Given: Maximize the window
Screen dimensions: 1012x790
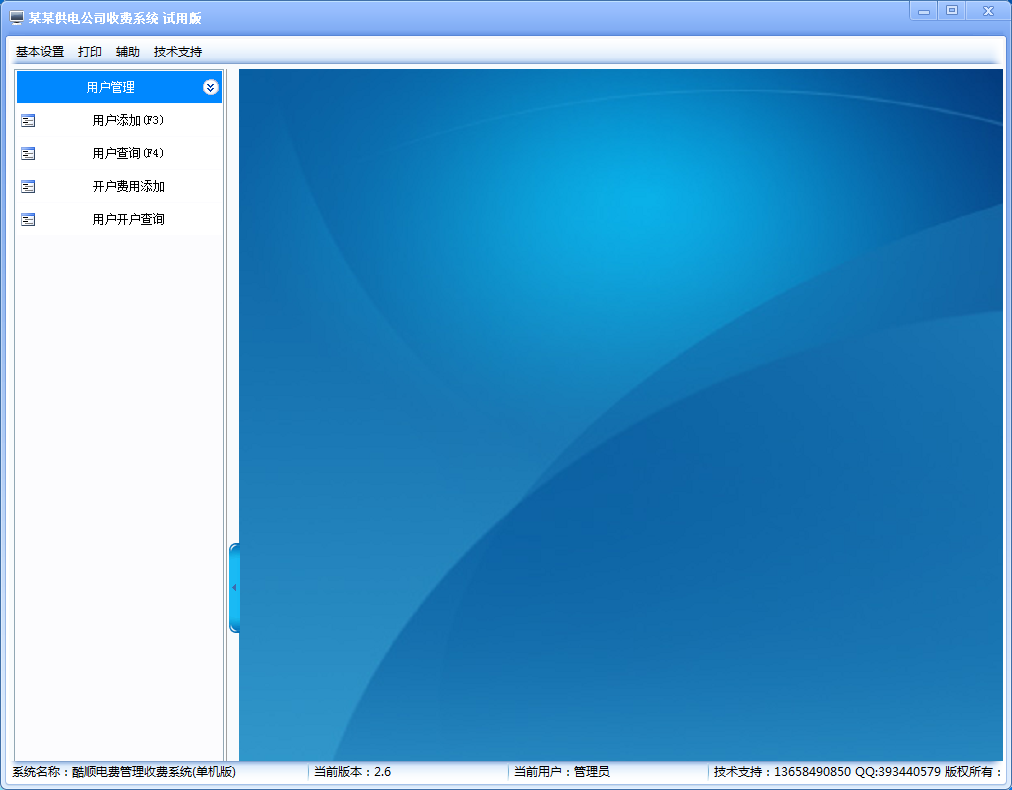Looking at the screenshot, I should click(x=951, y=11).
